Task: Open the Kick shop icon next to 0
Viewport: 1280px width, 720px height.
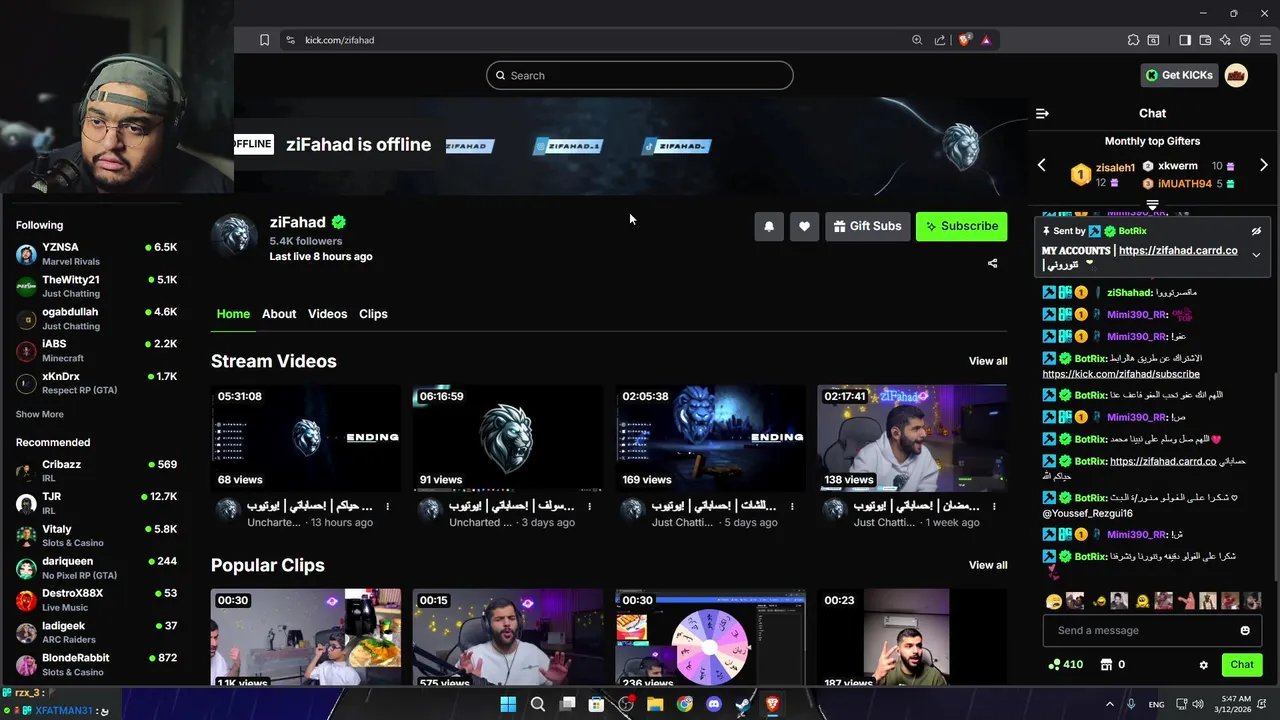Action: 1106,664
